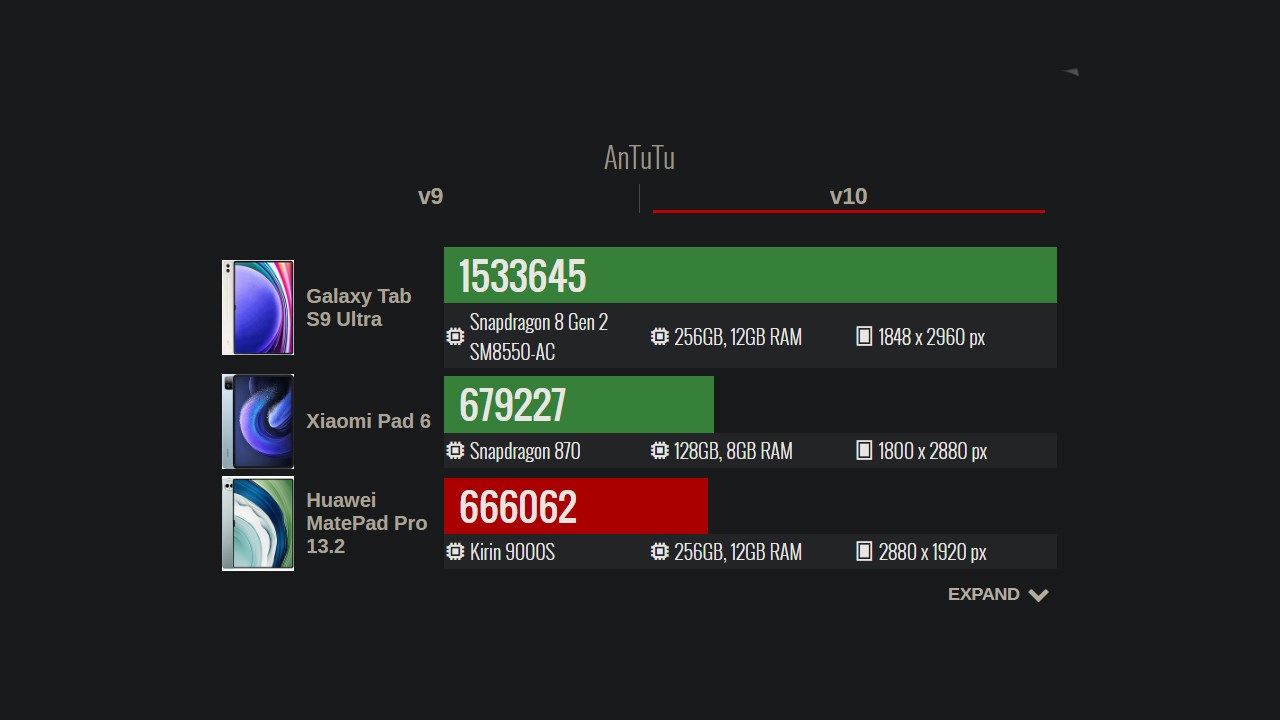Click the storage icon beside 256GB, 12GB RAM for Galaxy Tab

[x=659, y=337]
